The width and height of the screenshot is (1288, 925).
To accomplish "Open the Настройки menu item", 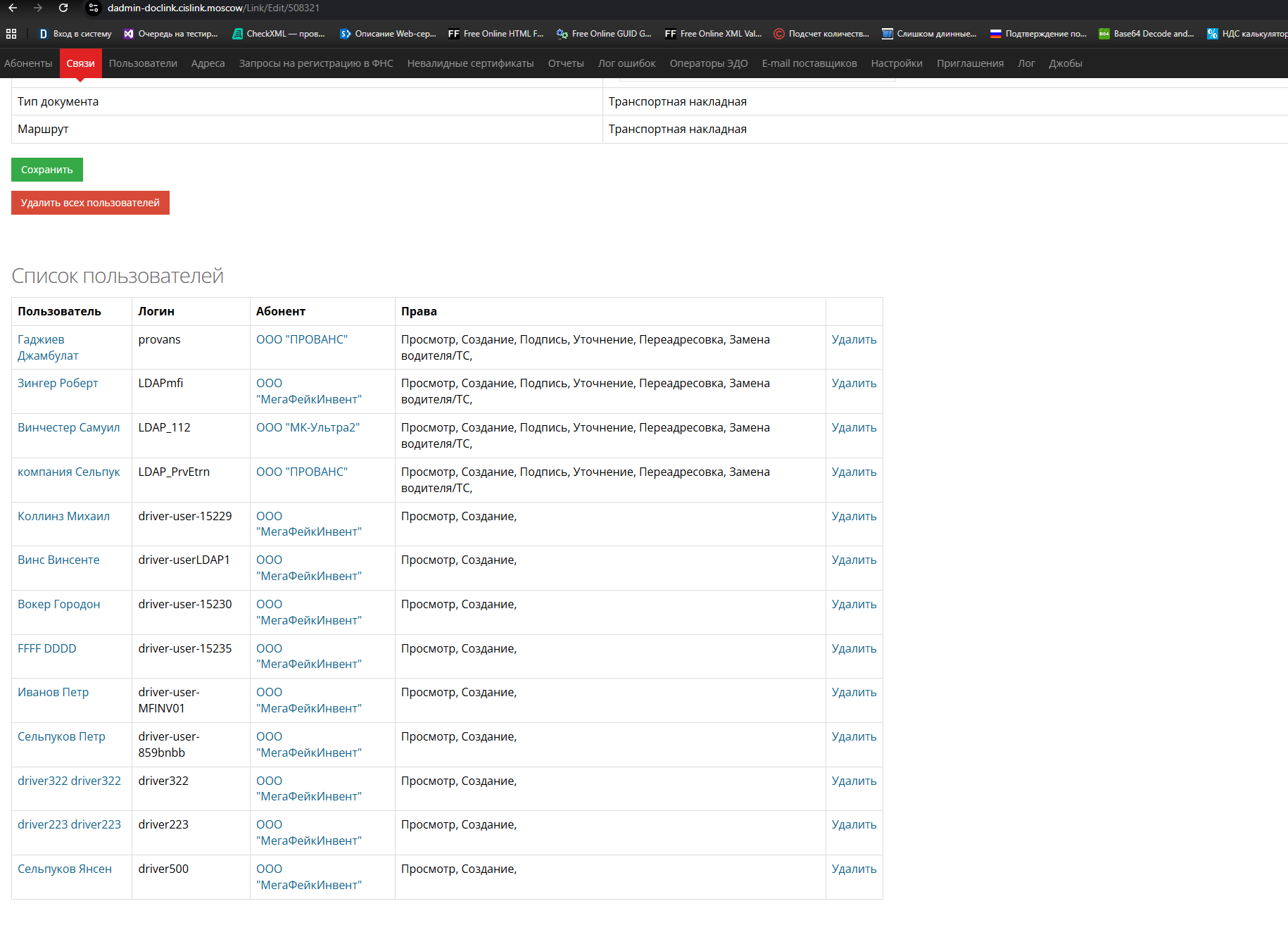I will pyautogui.click(x=897, y=63).
